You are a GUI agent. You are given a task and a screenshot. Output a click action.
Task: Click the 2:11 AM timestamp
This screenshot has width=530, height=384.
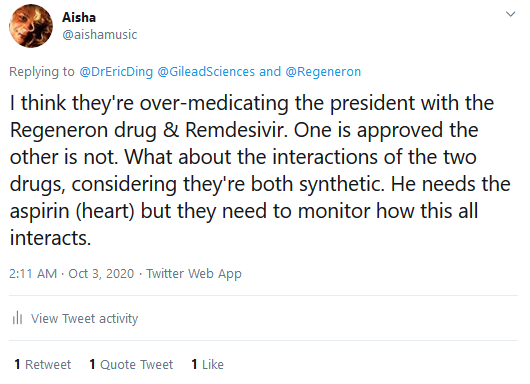pos(33,273)
